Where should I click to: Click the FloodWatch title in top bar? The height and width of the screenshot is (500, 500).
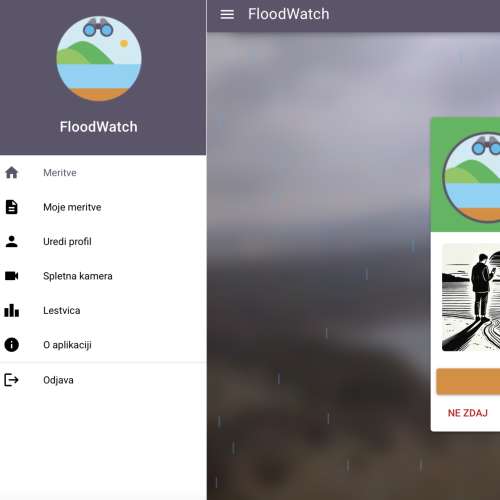pyautogui.click(x=289, y=14)
